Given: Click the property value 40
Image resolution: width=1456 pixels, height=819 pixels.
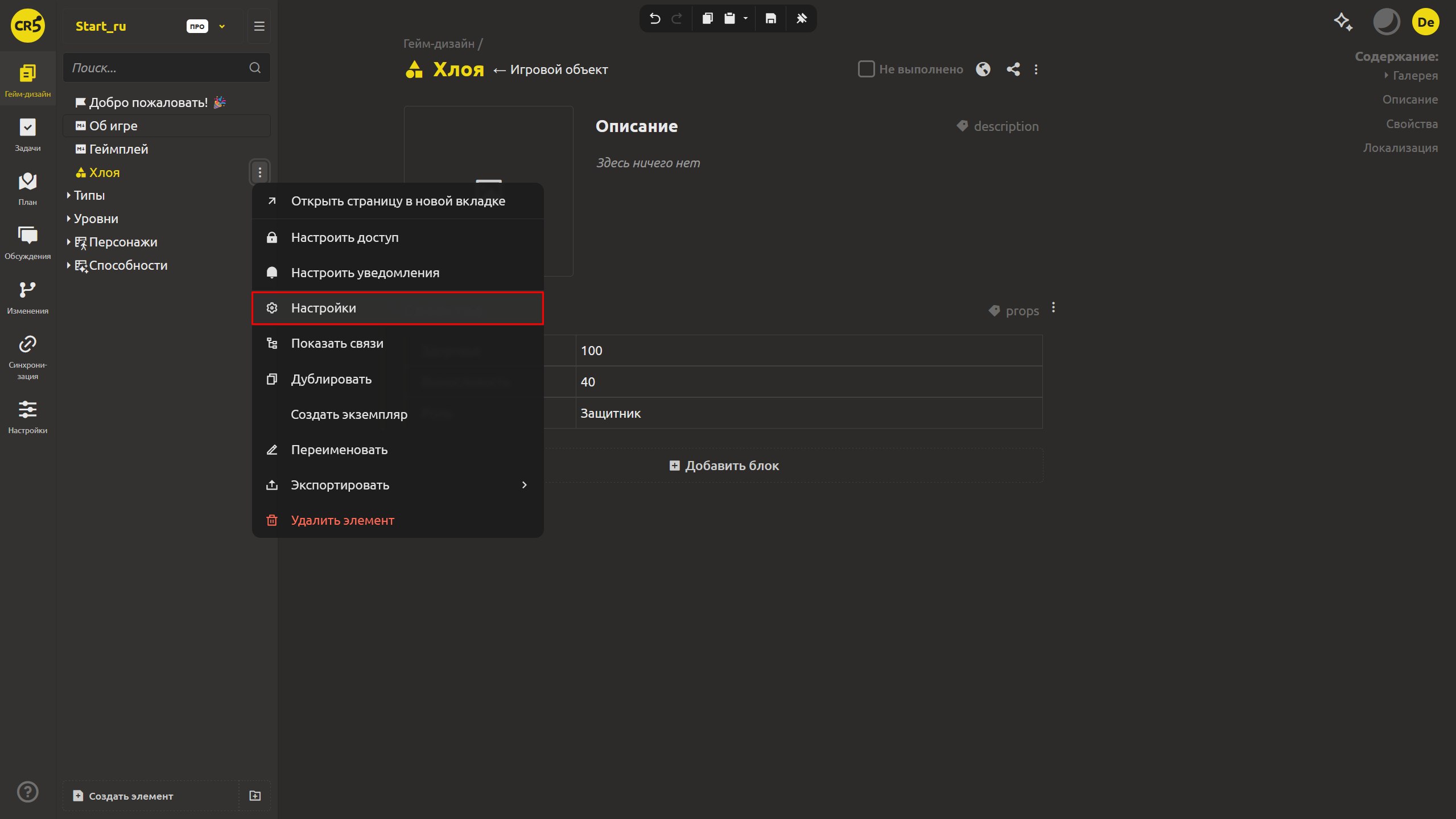Looking at the screenshot, I should (809, 382).
